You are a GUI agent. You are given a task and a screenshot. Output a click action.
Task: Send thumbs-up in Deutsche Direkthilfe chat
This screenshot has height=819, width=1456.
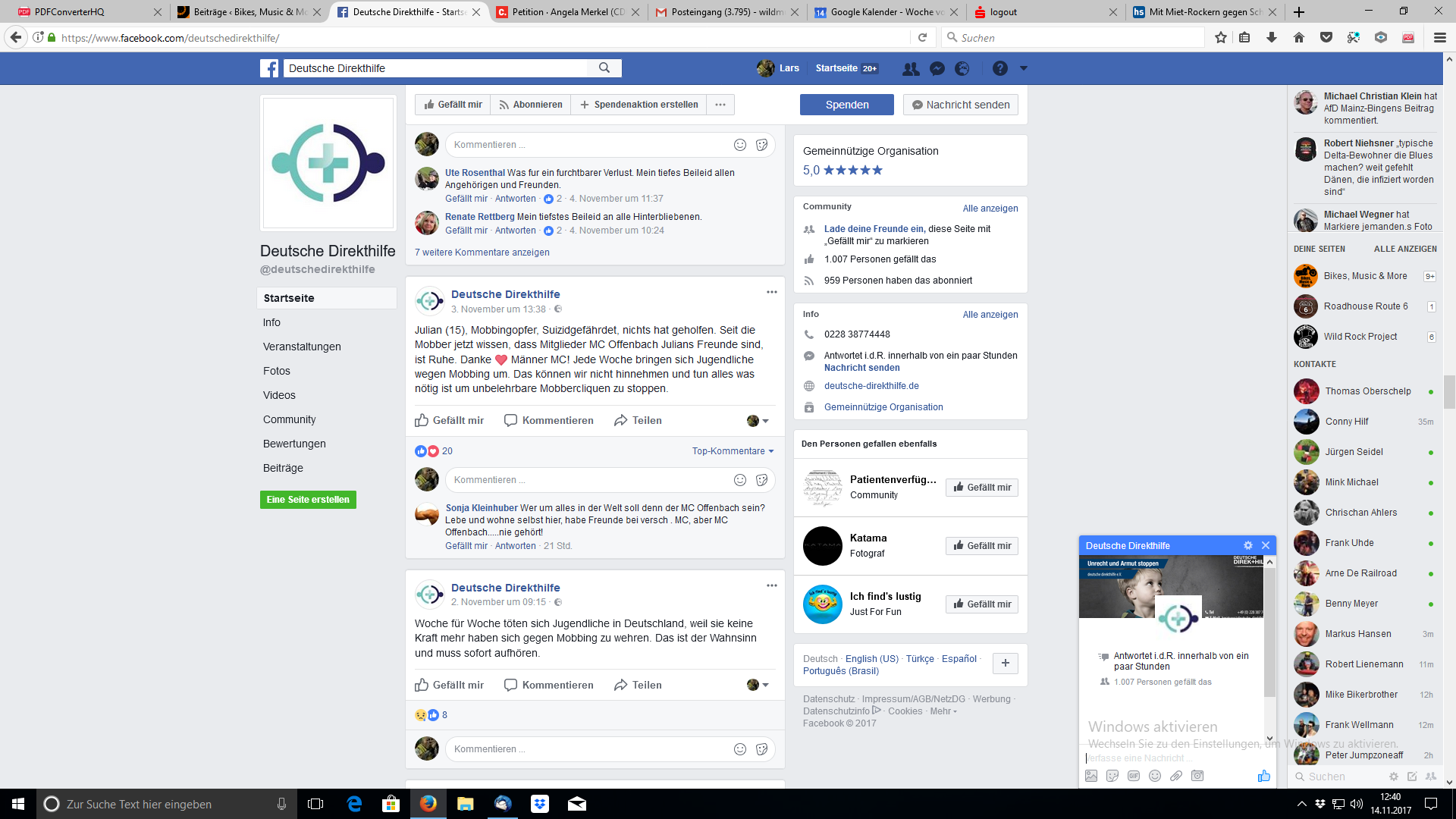pos(1263,776)
